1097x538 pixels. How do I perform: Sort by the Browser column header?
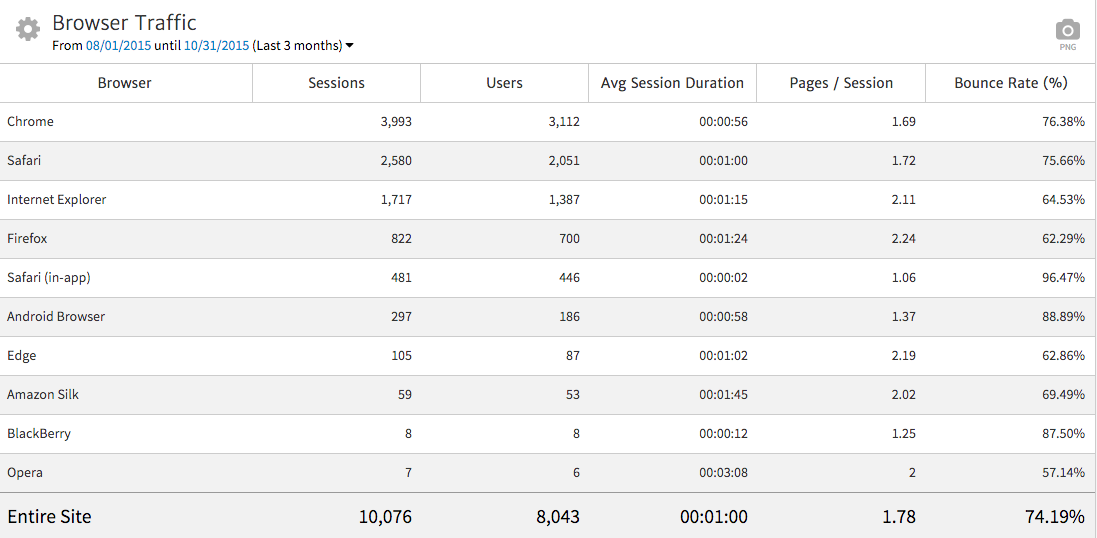point(125,83)
